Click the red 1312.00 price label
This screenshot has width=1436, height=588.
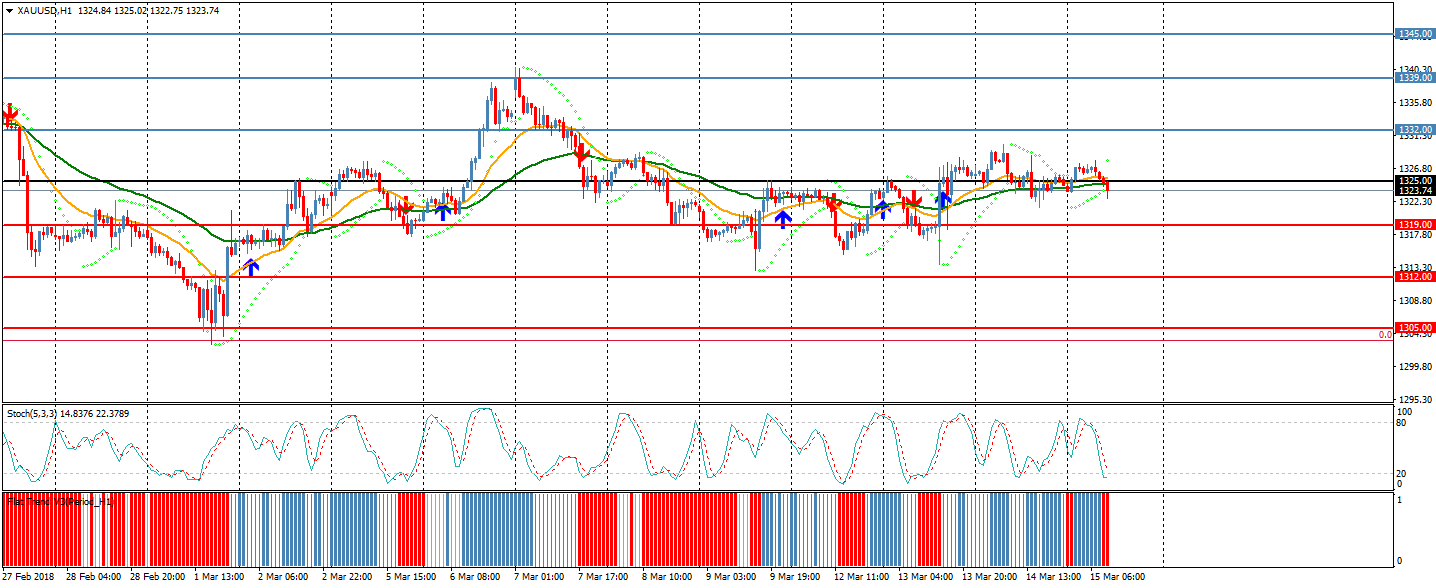tap(1415, 276)
